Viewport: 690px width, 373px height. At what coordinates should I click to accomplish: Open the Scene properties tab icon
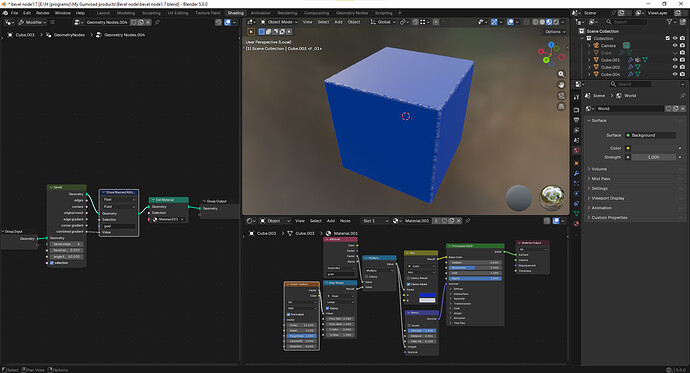click(x=576, y=140)
